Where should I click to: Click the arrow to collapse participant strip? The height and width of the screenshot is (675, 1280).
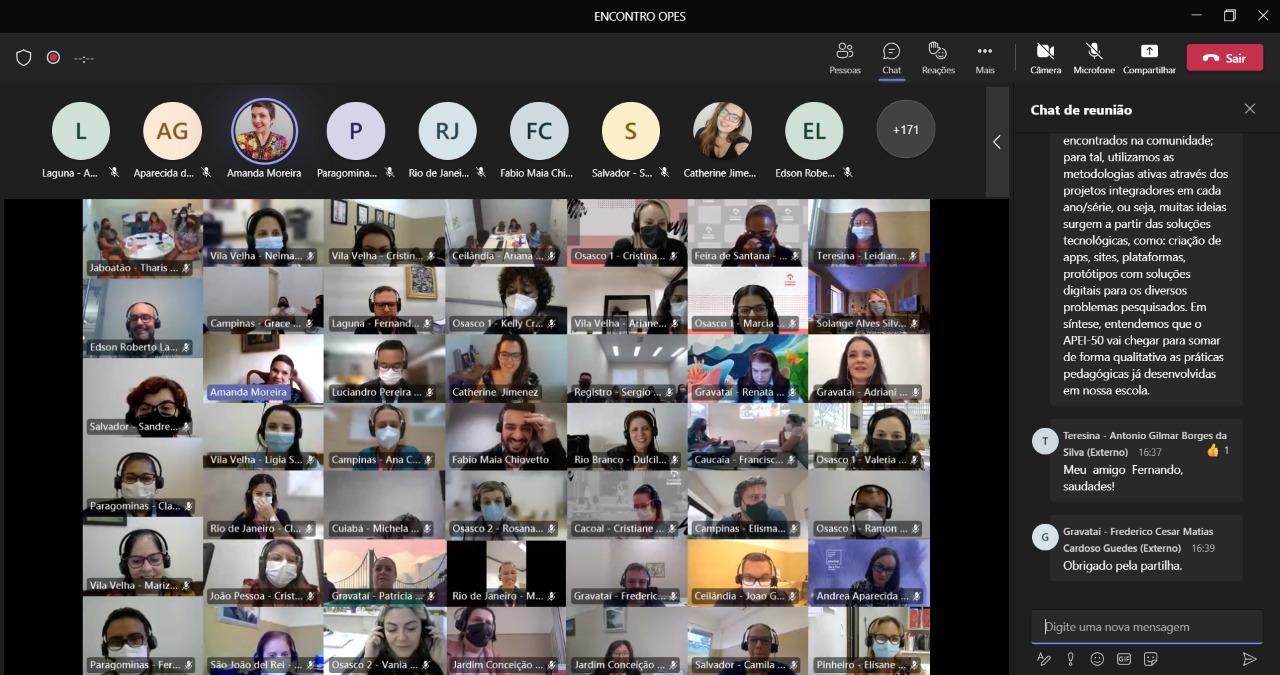(x=996, y=142)
